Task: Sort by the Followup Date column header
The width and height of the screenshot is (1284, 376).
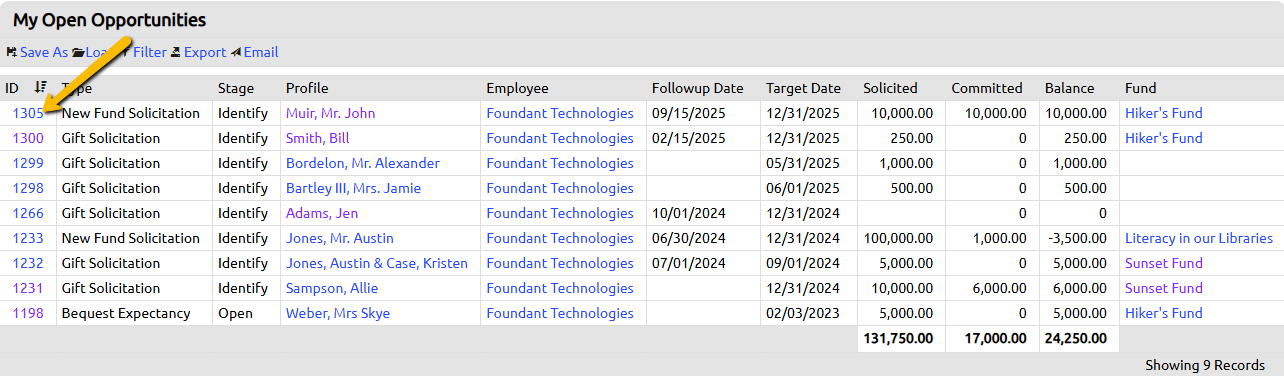Action: click(x=698, y=88)
